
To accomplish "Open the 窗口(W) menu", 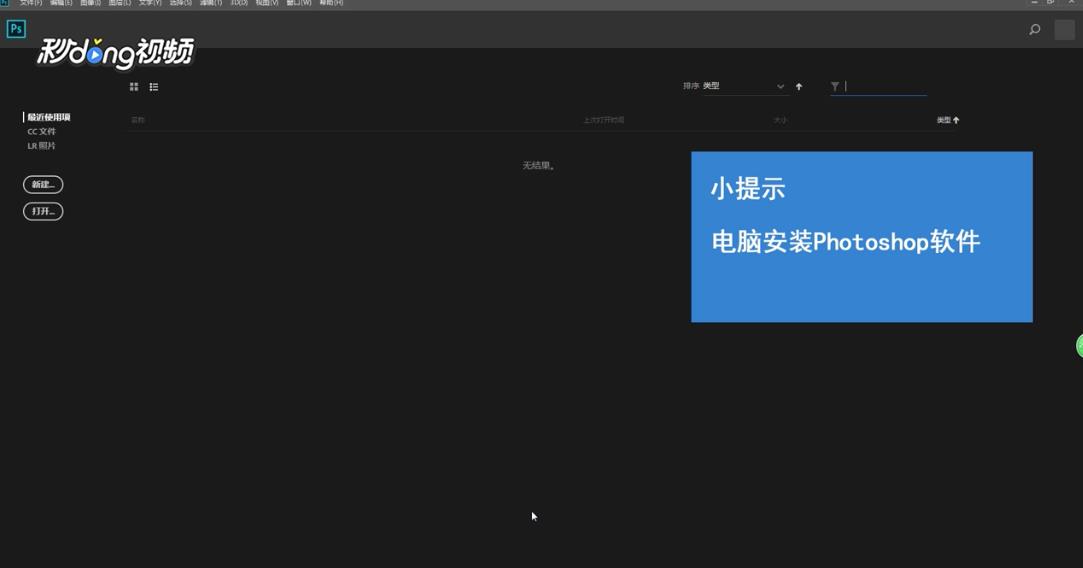I will [299, 3].
